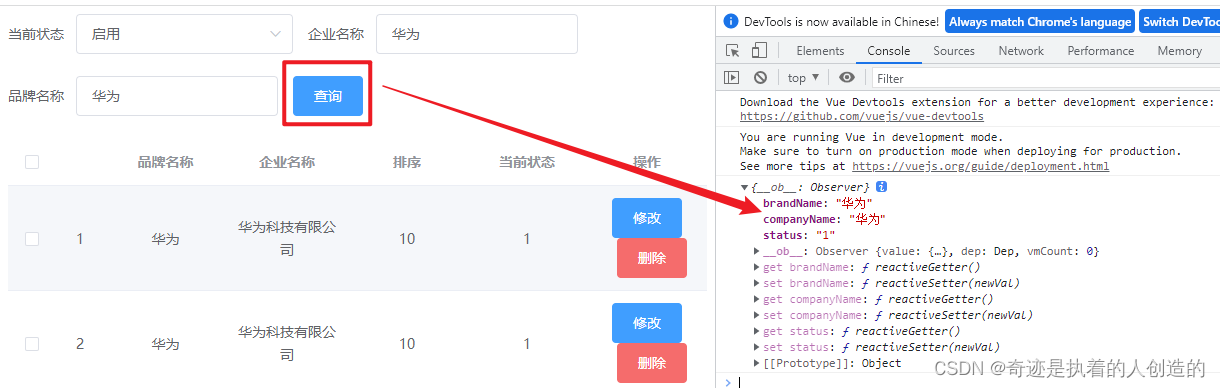Expand get brandName reactiveGetter entry
The width and height of the screenshot is (1220, 388).
click(x=757, y=267)
